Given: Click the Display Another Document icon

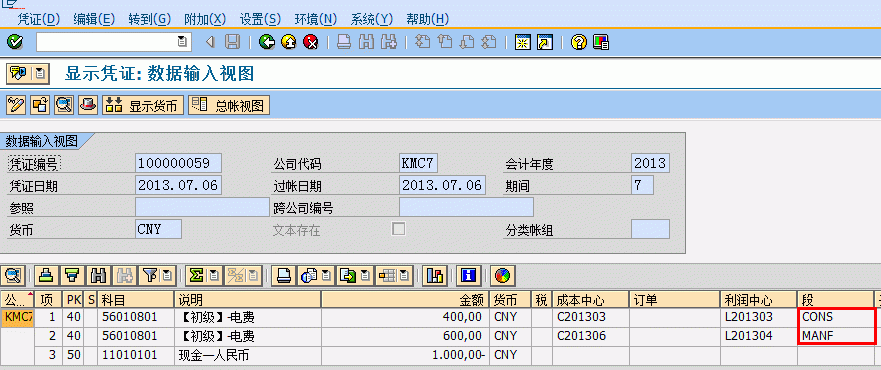Looking at the screenshot, I should pyautogui.click(x=40, y=105).
